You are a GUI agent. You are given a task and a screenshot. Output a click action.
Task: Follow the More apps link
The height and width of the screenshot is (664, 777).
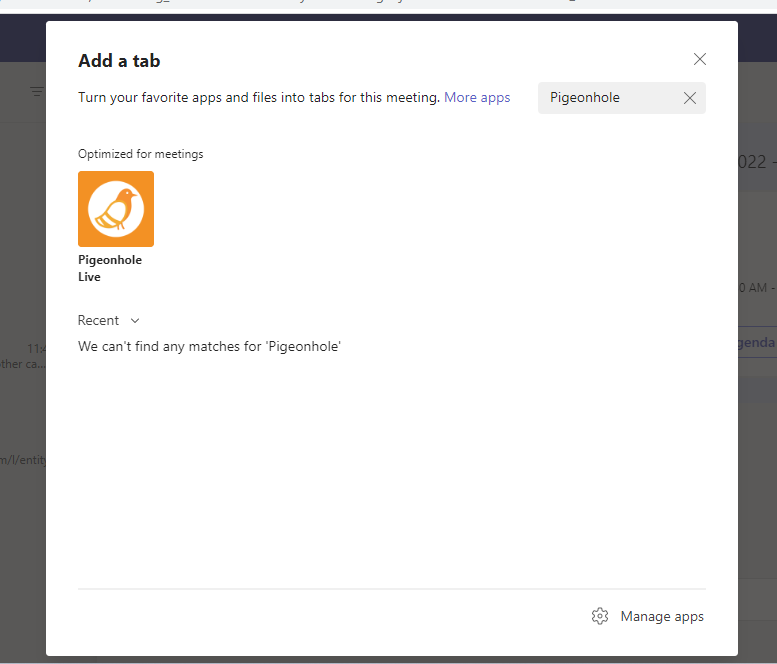[477, 98]
